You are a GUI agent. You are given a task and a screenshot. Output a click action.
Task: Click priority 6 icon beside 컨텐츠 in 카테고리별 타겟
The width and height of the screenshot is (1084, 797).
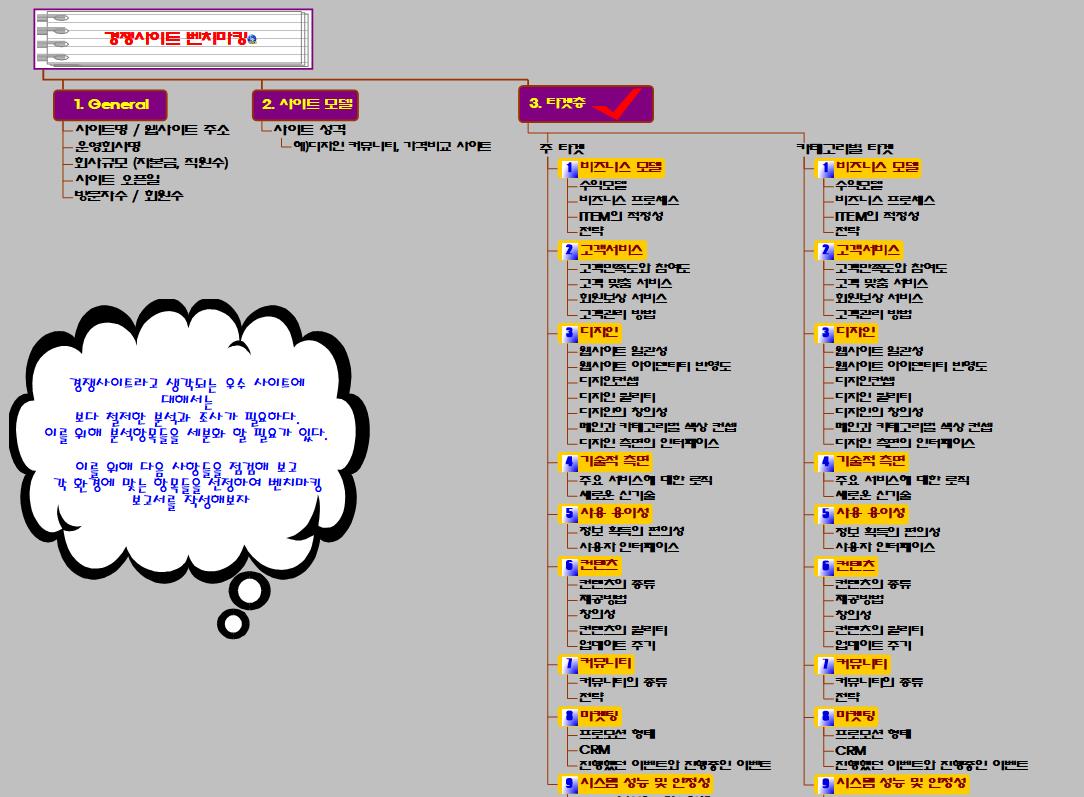pos(826,567)
